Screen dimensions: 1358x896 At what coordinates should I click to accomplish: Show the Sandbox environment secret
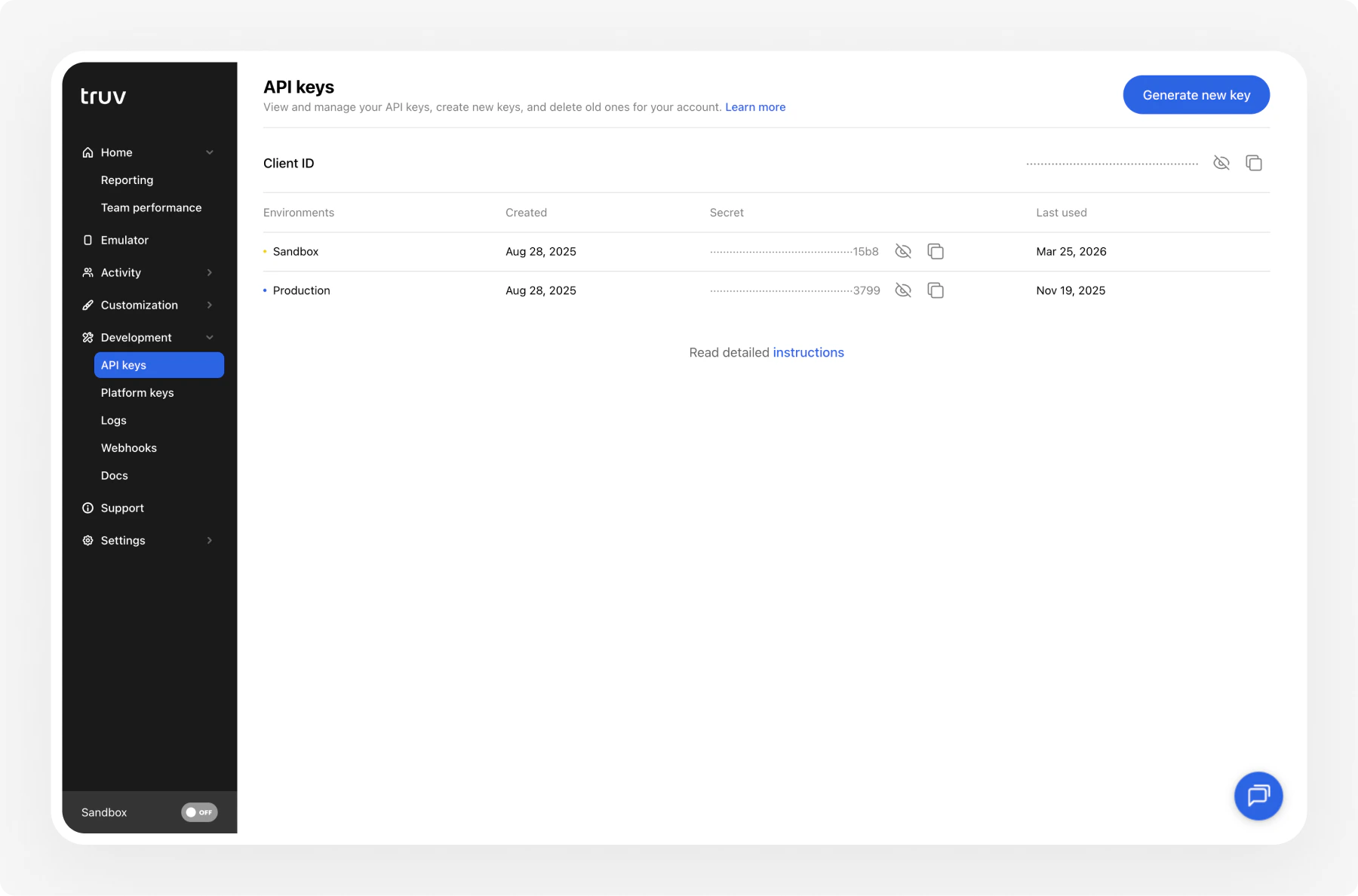902,251
